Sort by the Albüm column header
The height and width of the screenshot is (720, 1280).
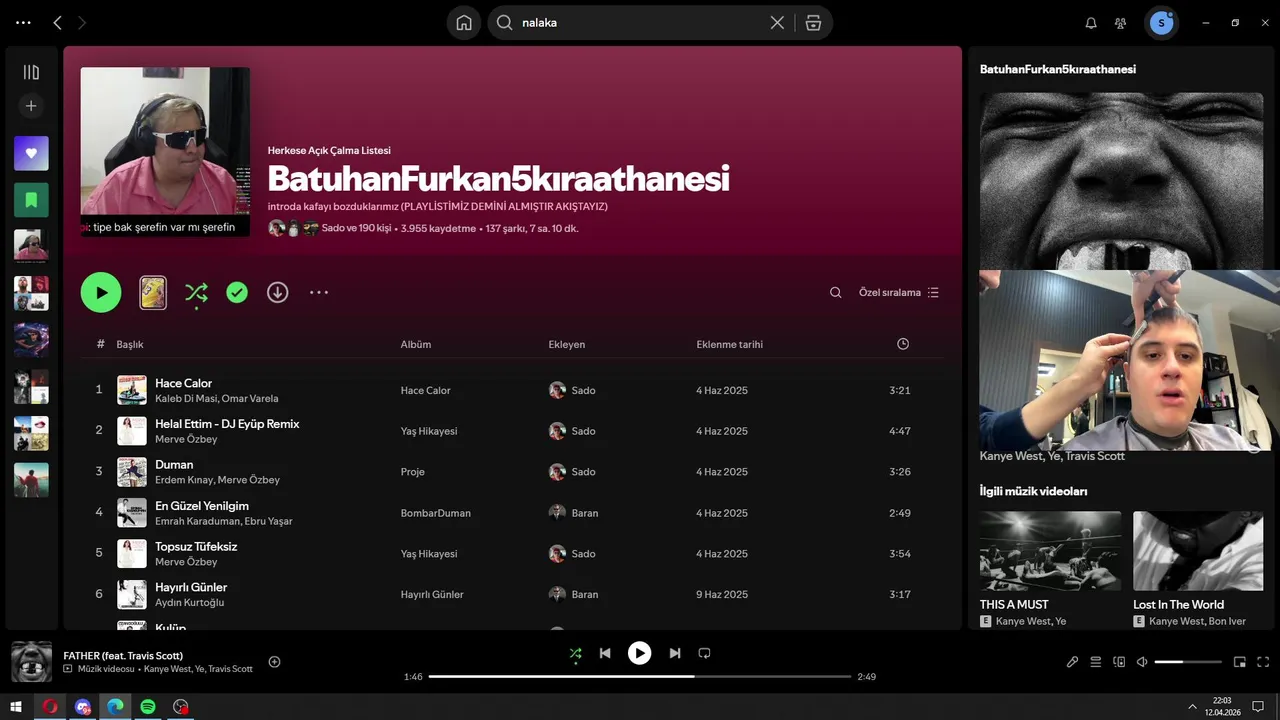tap(416, 344)
